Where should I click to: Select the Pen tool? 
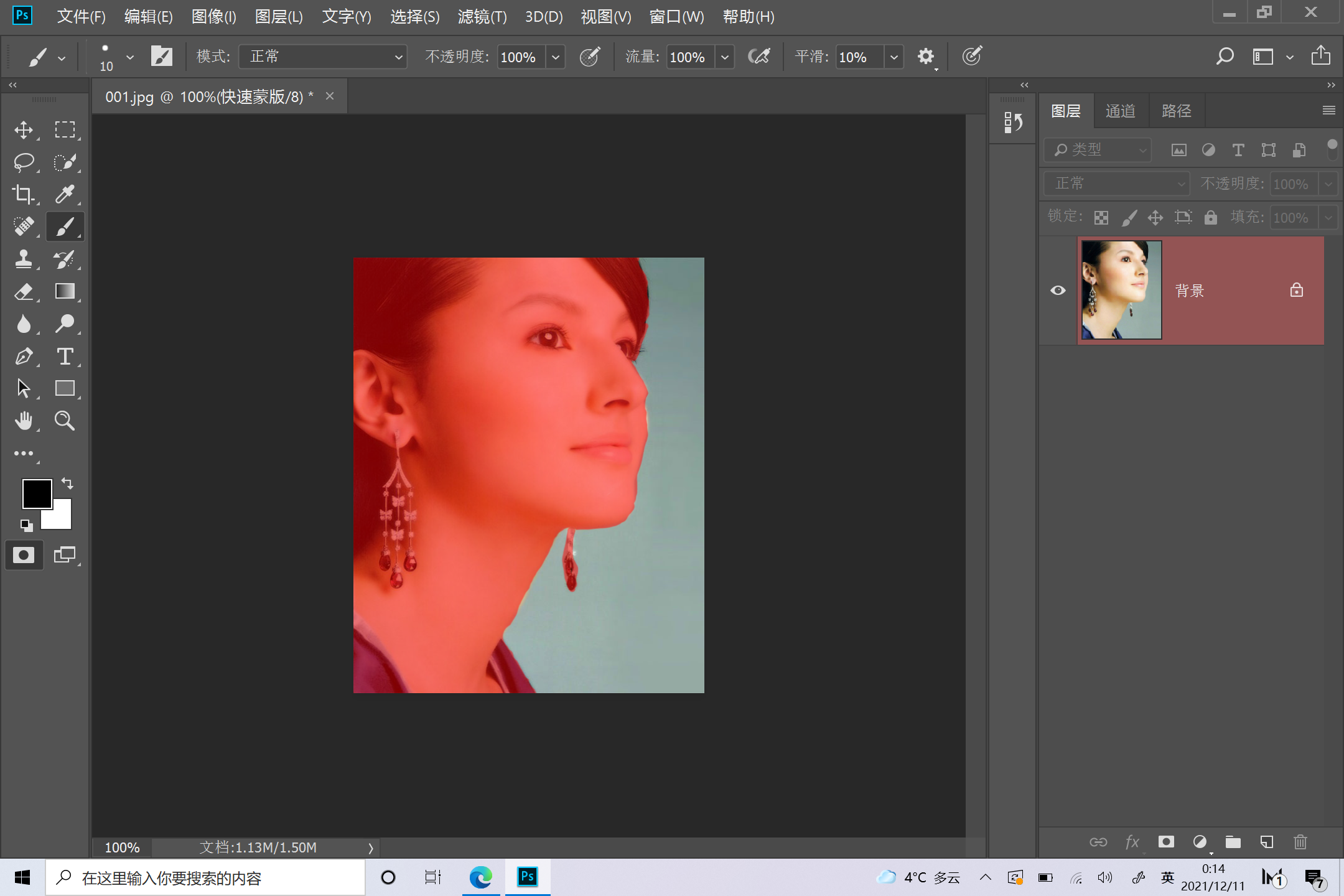pyautogui.click(x=24, y=356)
